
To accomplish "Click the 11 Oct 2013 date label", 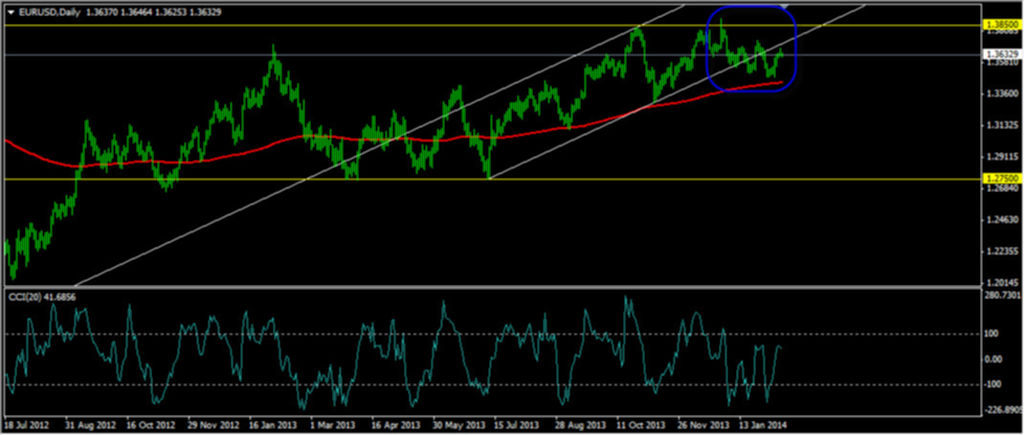I will click(x=641, y=425).
